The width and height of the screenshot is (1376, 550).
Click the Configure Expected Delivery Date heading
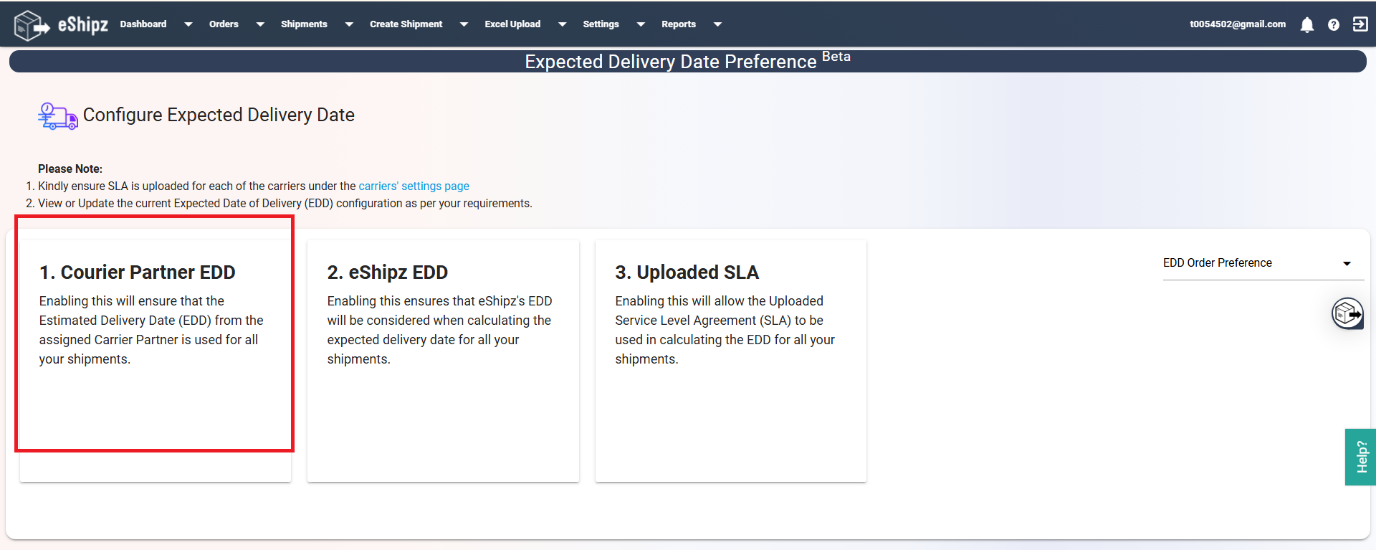click(x=219, y=115)
